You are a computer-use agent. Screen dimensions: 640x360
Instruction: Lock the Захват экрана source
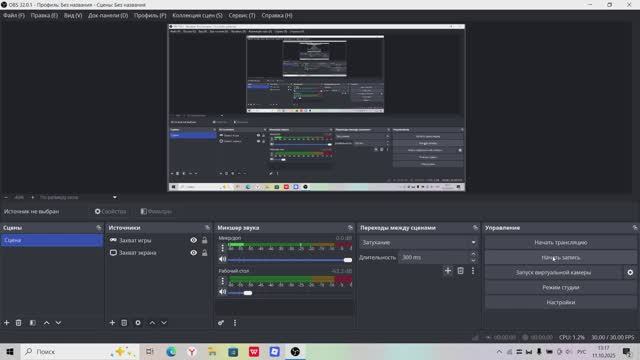click(x=204, y=253)
